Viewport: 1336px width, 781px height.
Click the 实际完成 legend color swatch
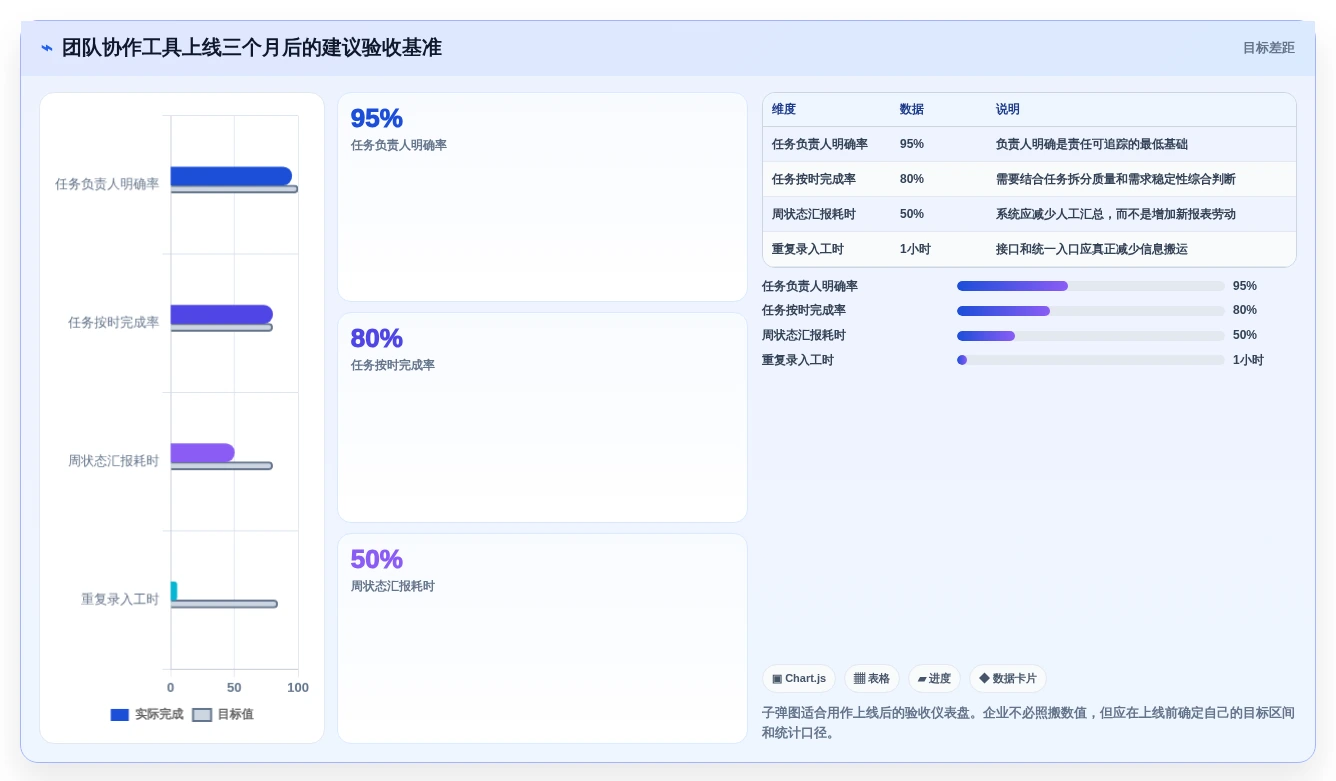(x=120, y=715)
